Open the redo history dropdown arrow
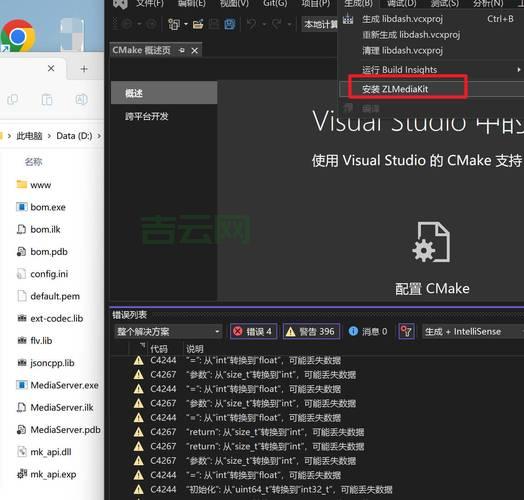This screenshot has height=500, width=524. click(x=289, y=24)
